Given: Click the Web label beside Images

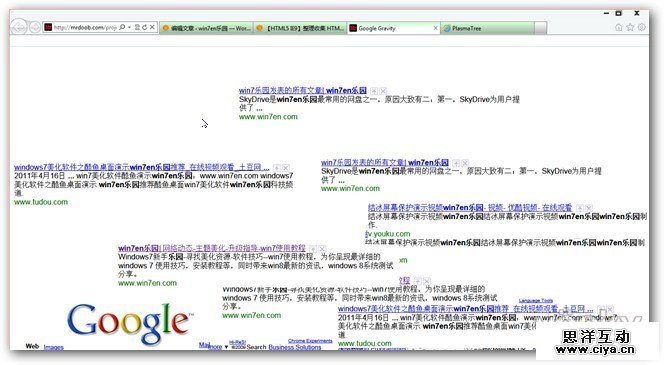Looking at the screenshot, I should point(32,346).
